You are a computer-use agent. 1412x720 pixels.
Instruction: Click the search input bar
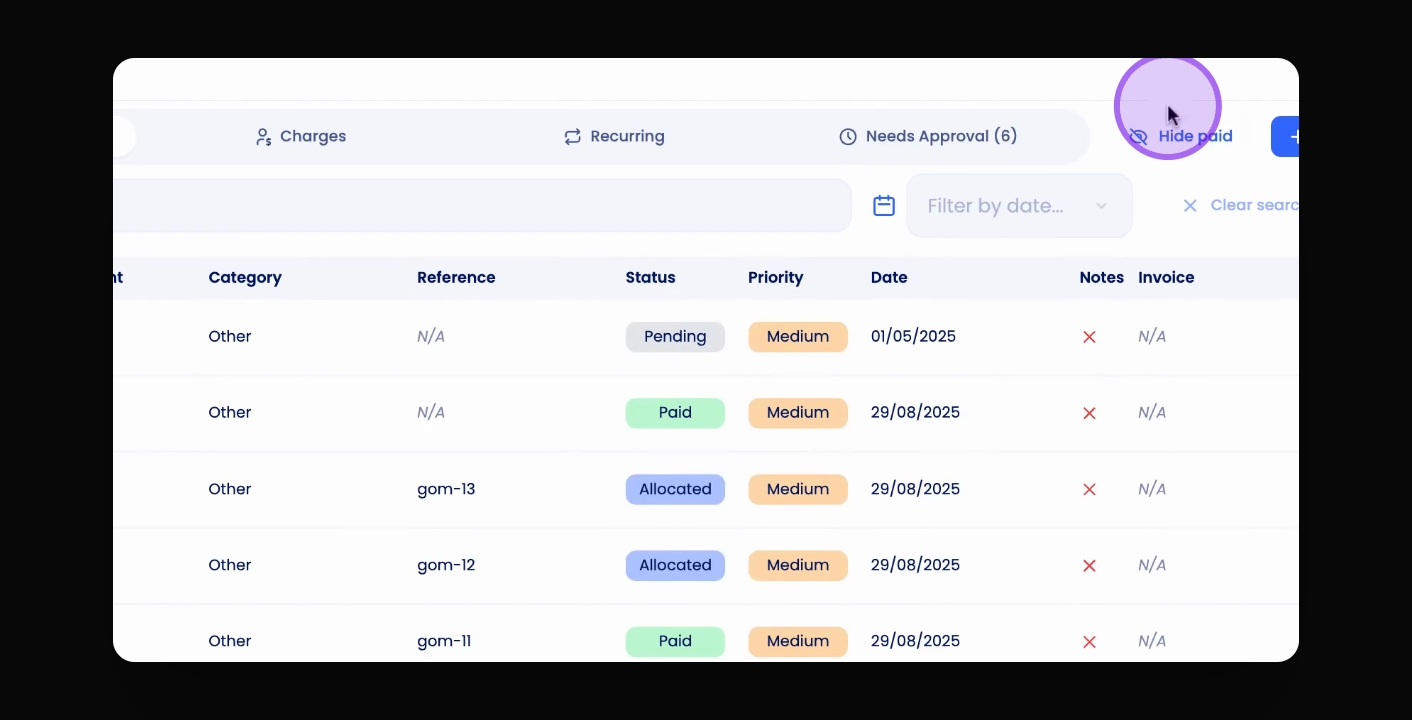point(482,206)
